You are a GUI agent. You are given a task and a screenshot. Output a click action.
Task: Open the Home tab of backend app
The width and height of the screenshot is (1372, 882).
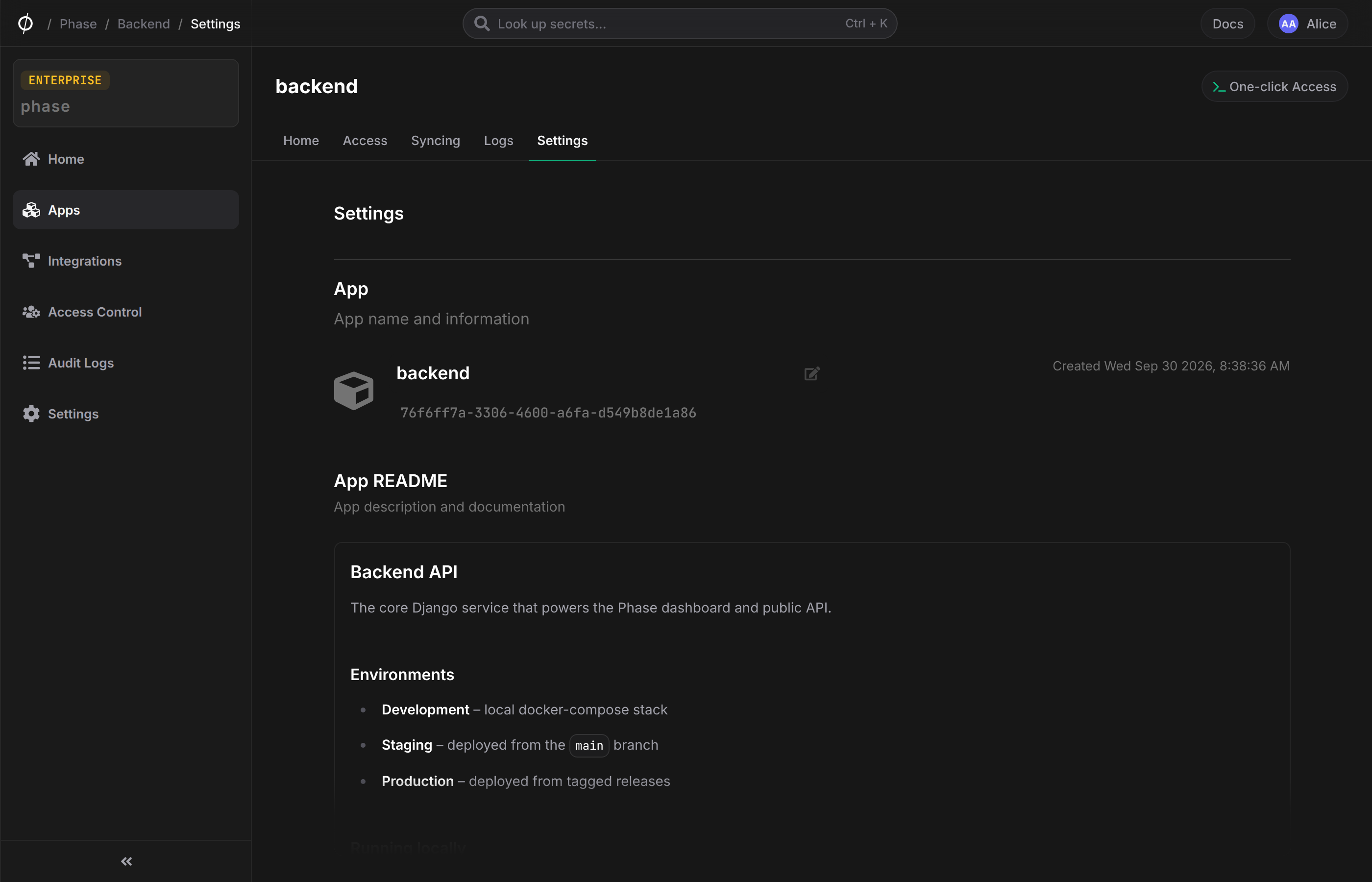click(x=301, y=140)
